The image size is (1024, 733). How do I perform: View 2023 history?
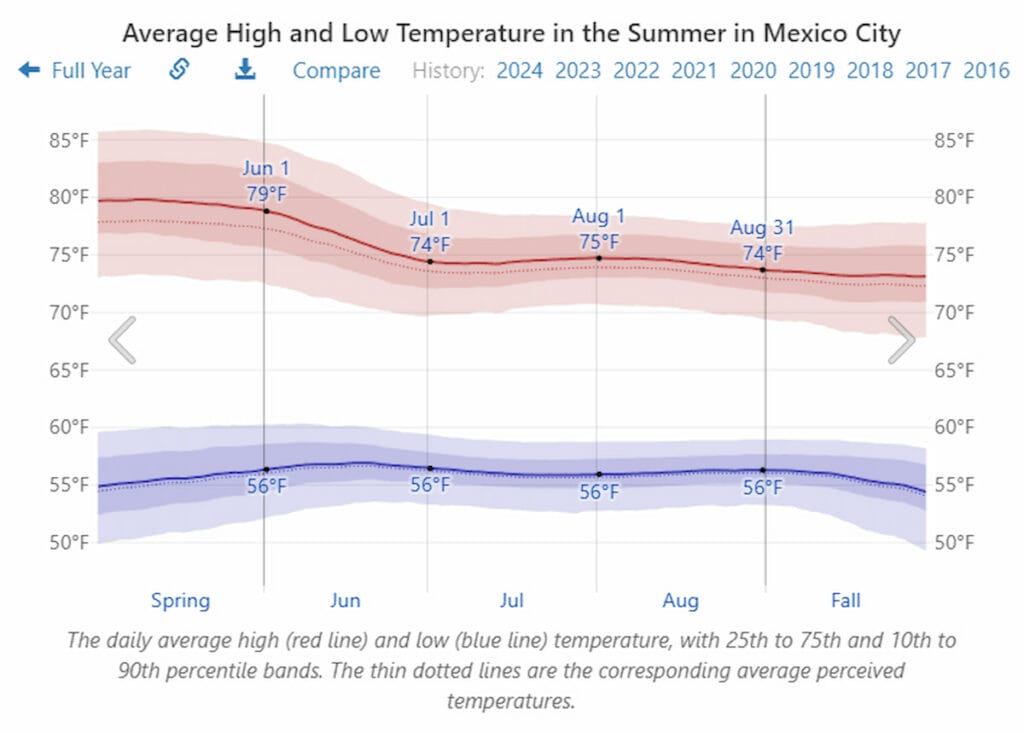(x=578, y=71)
